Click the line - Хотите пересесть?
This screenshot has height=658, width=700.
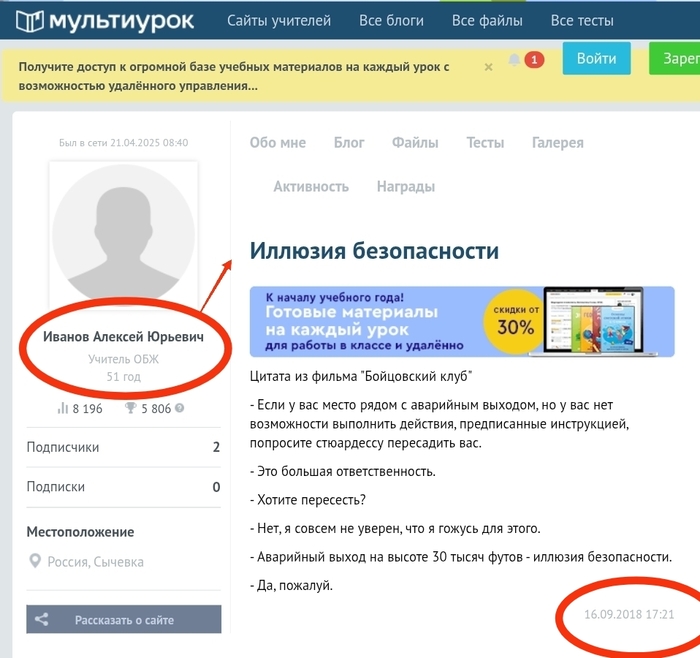click(308, 500)
